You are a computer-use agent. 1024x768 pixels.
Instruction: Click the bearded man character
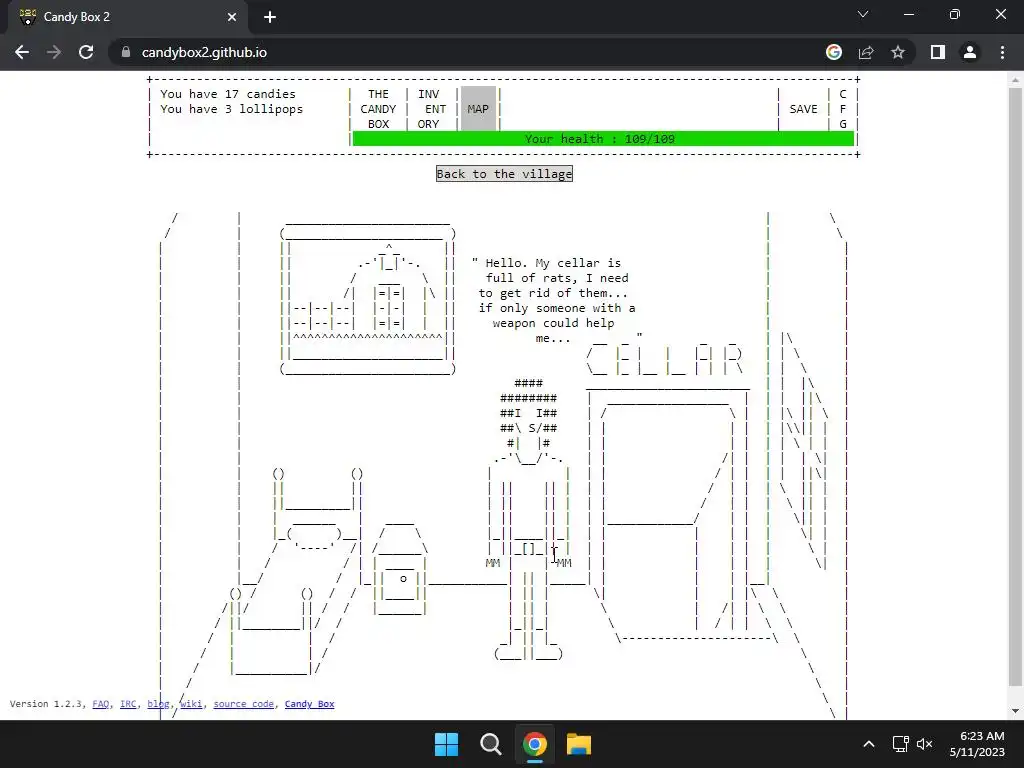[529, 519]
